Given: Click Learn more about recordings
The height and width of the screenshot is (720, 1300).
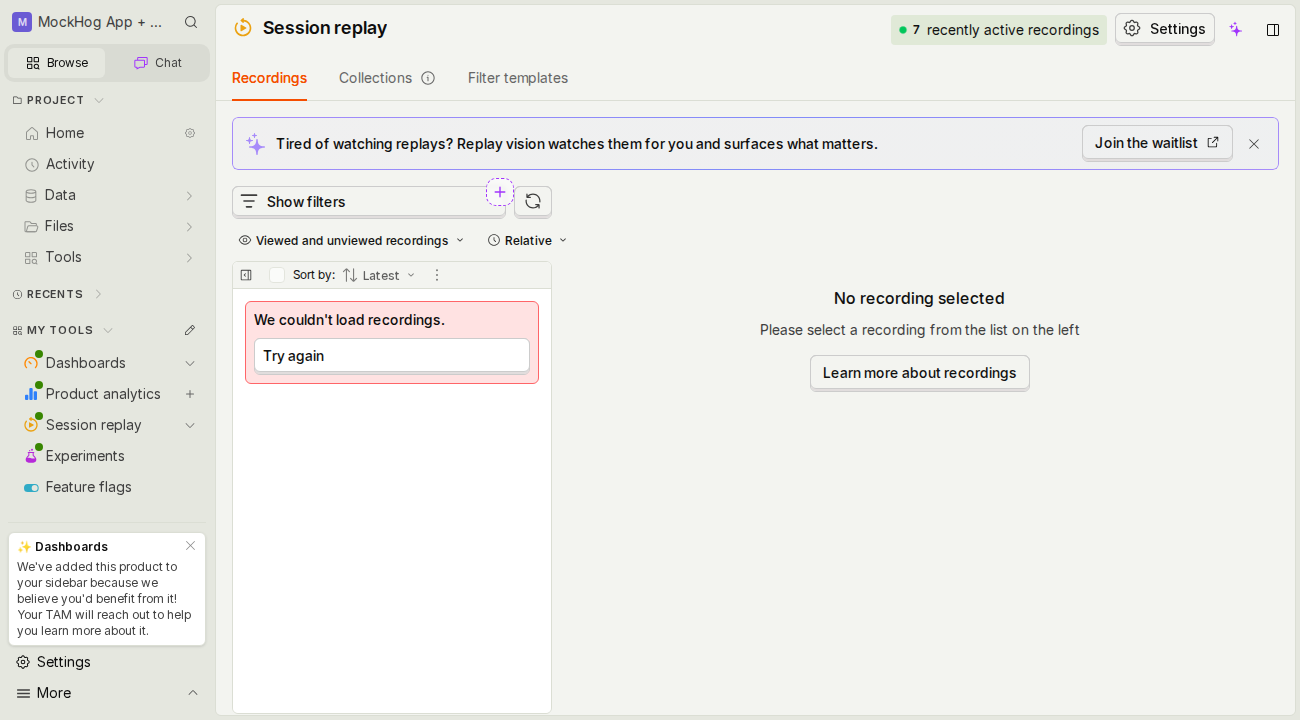Looking at the screenshot, I should click(920, 373).
